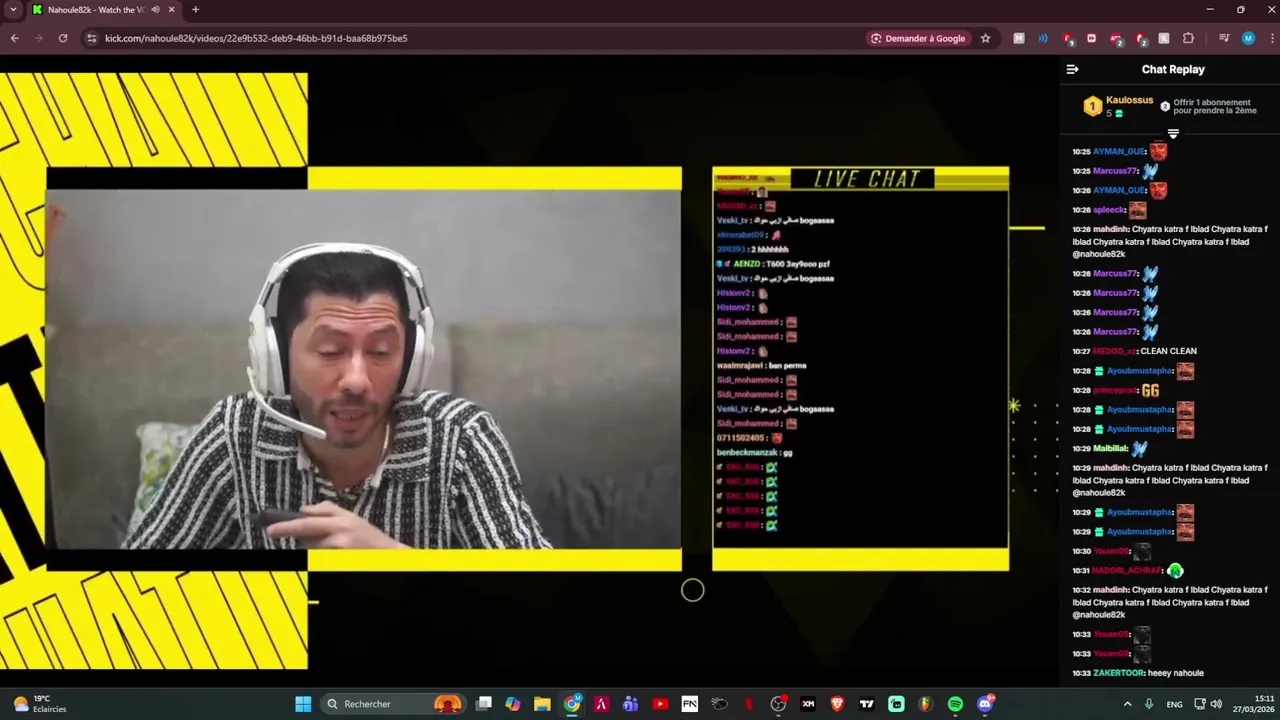The image size is (1280, 720).
Task: Launch Brave browser from the taskbar
Action: tap(837, 704)
